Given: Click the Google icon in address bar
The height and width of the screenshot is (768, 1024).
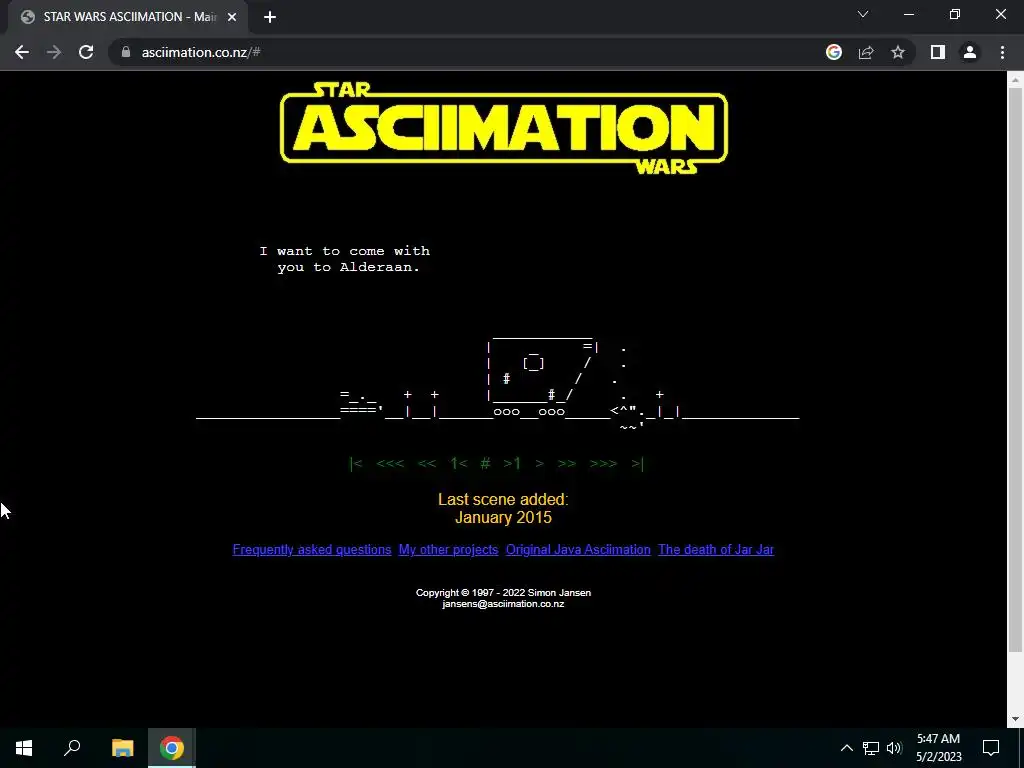Looking at the screenshot, I should tap(833, 52).
